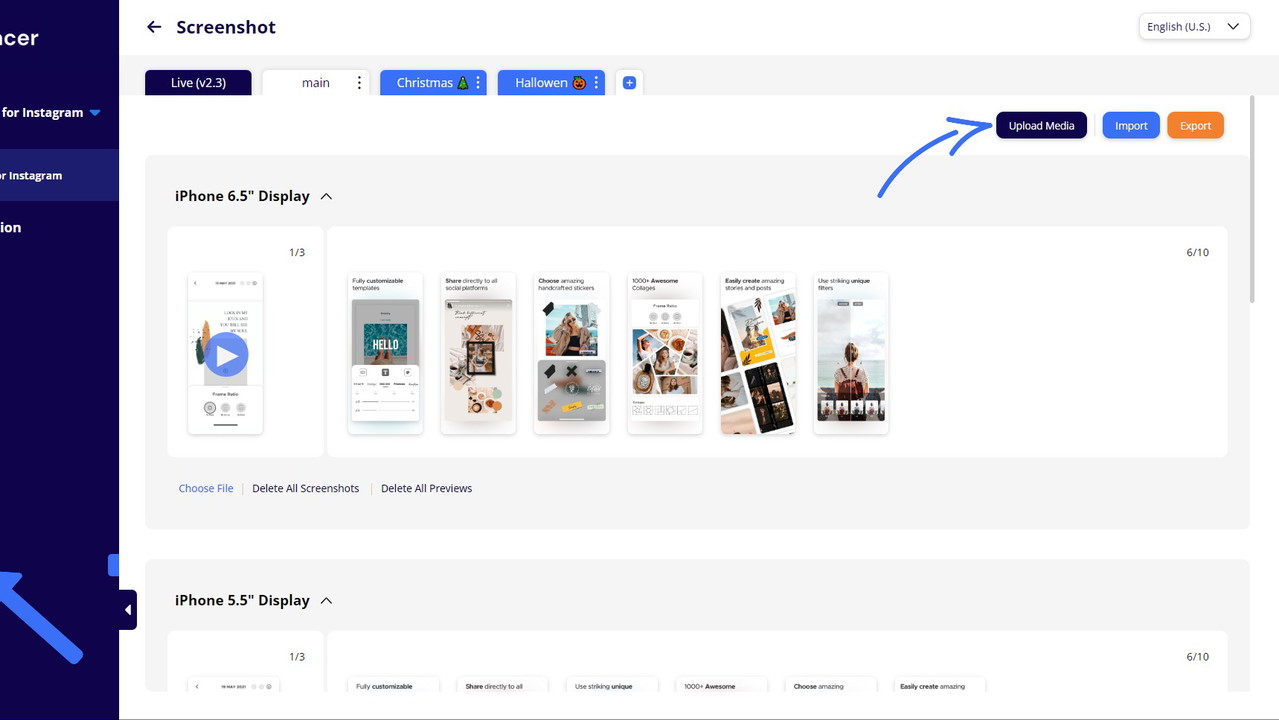Collapse the left sidebar with arrow handle
Image resolution: width=1279 pixels, height=720 pixels.
pos(127,610)
